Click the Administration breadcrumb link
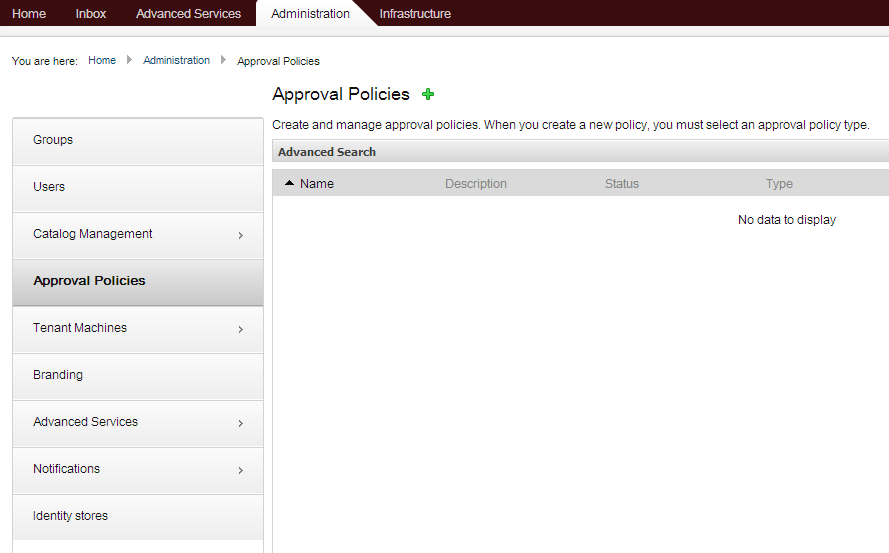889x553 pixels. 176,61
